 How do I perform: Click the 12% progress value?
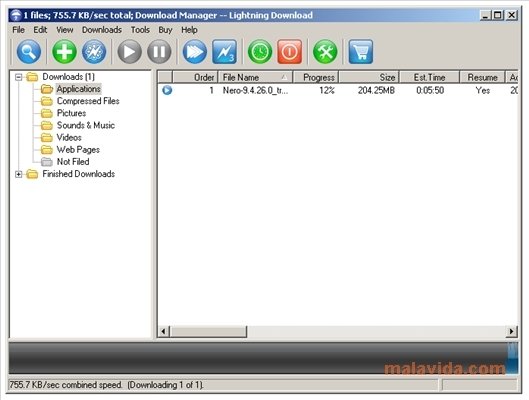[327, 90]
